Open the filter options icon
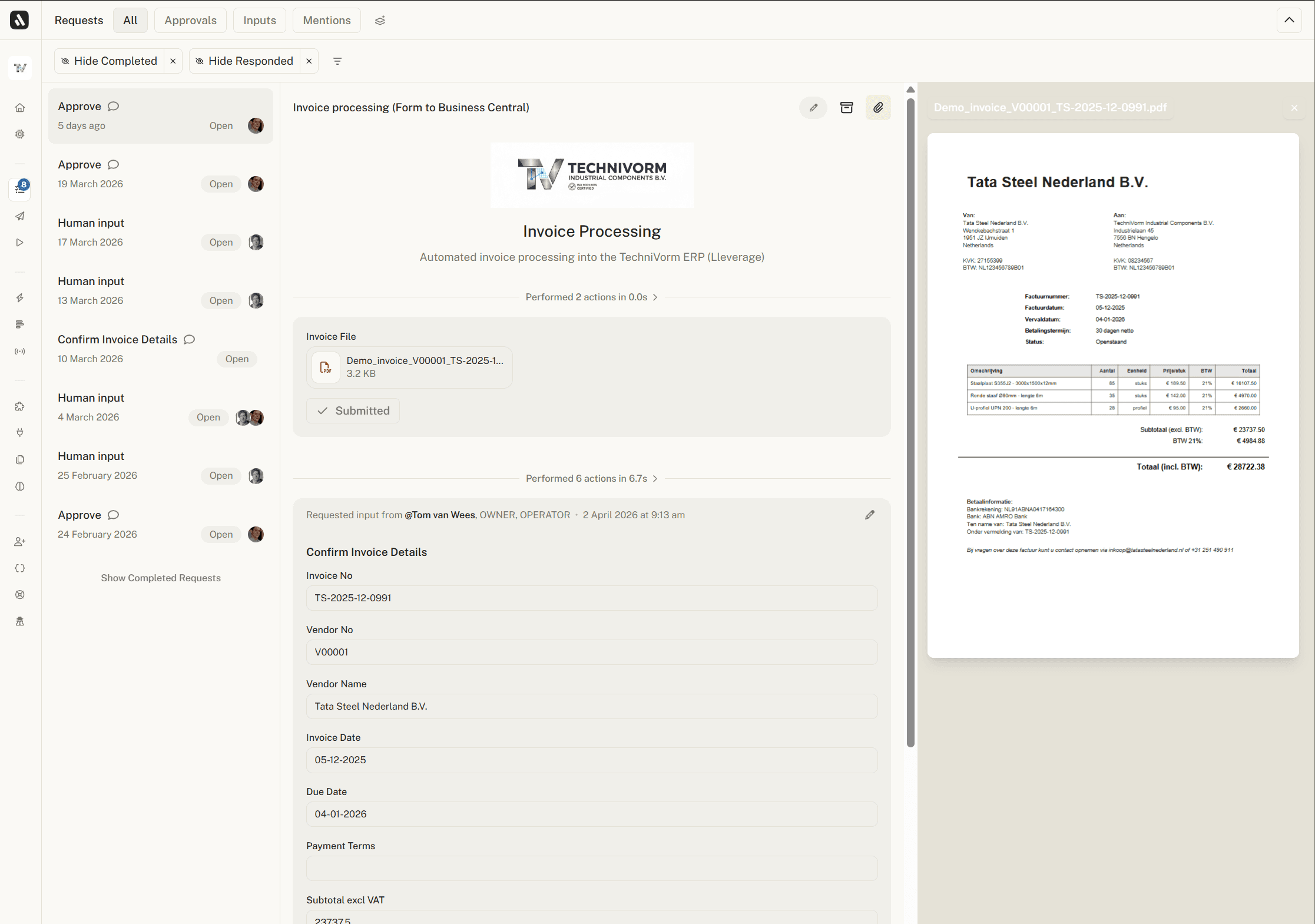1315x924 pixels. tap(337, 61)
